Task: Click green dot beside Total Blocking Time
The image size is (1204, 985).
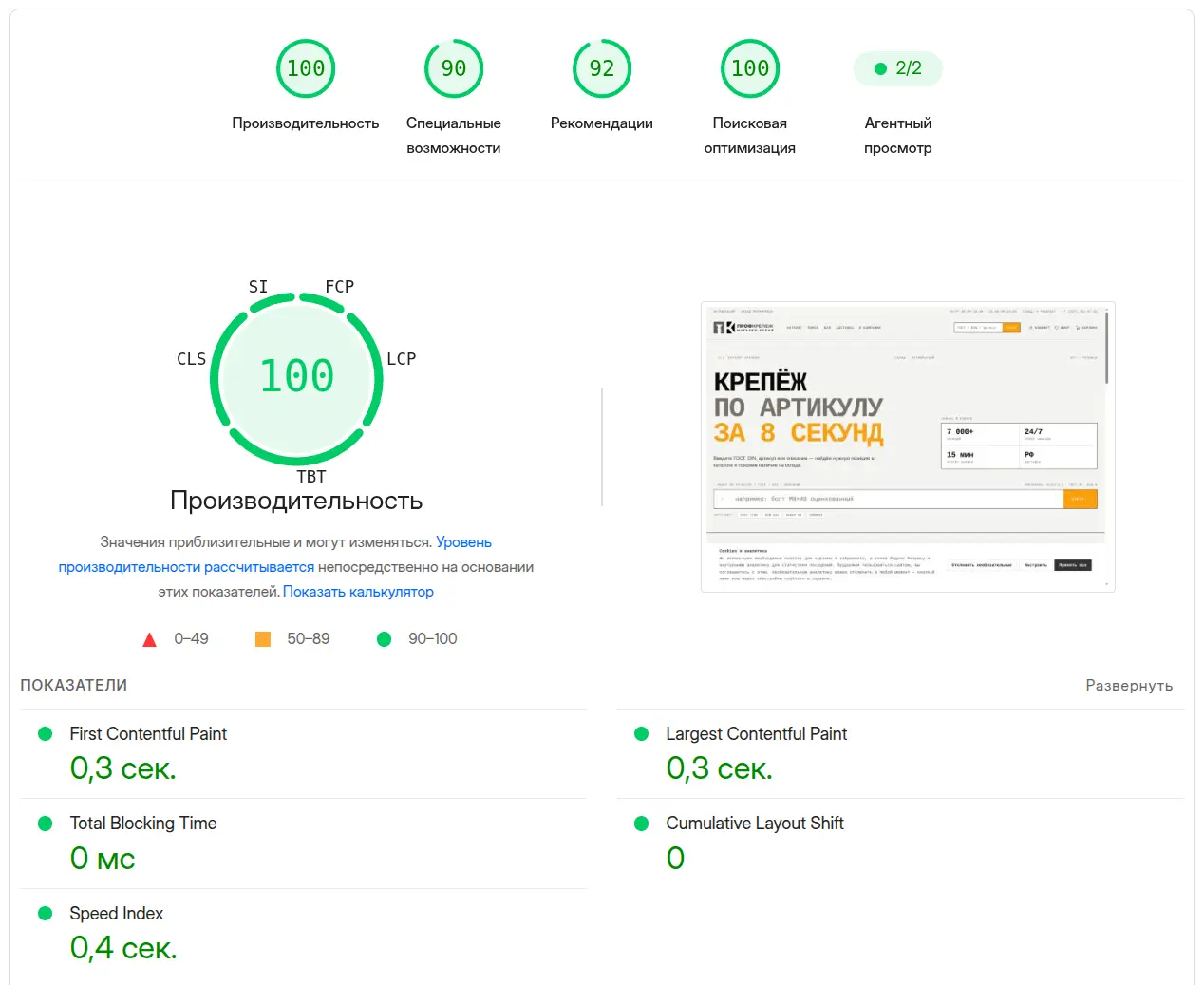Action: tap(45, 824)
